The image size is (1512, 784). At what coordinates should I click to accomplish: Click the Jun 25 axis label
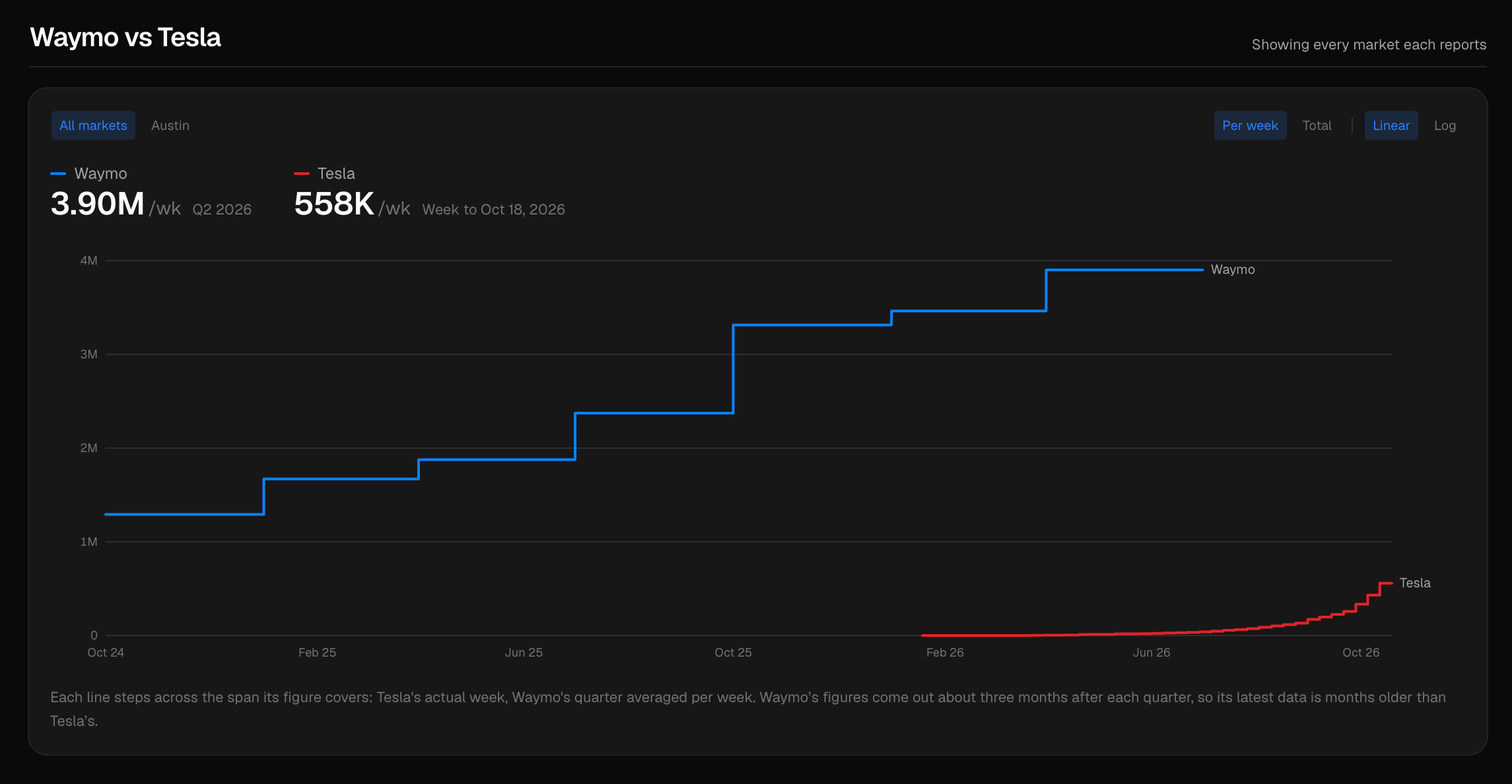click(x=524, y=653)
